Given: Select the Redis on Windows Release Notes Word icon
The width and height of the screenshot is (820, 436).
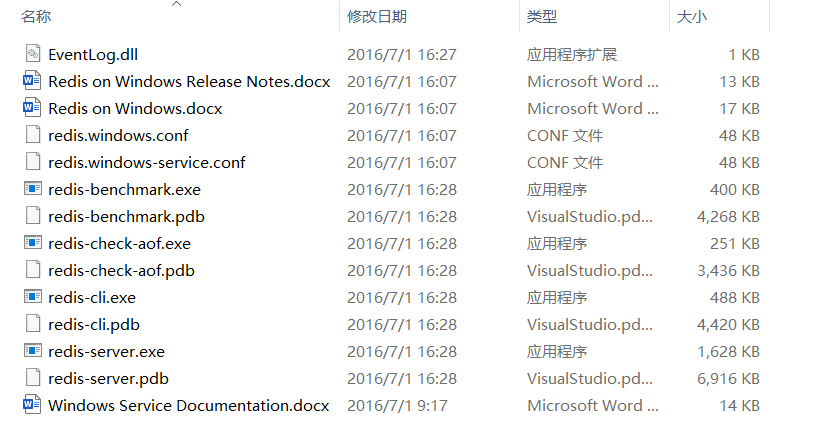Looking at the screenshot, I should pos(33,81).
